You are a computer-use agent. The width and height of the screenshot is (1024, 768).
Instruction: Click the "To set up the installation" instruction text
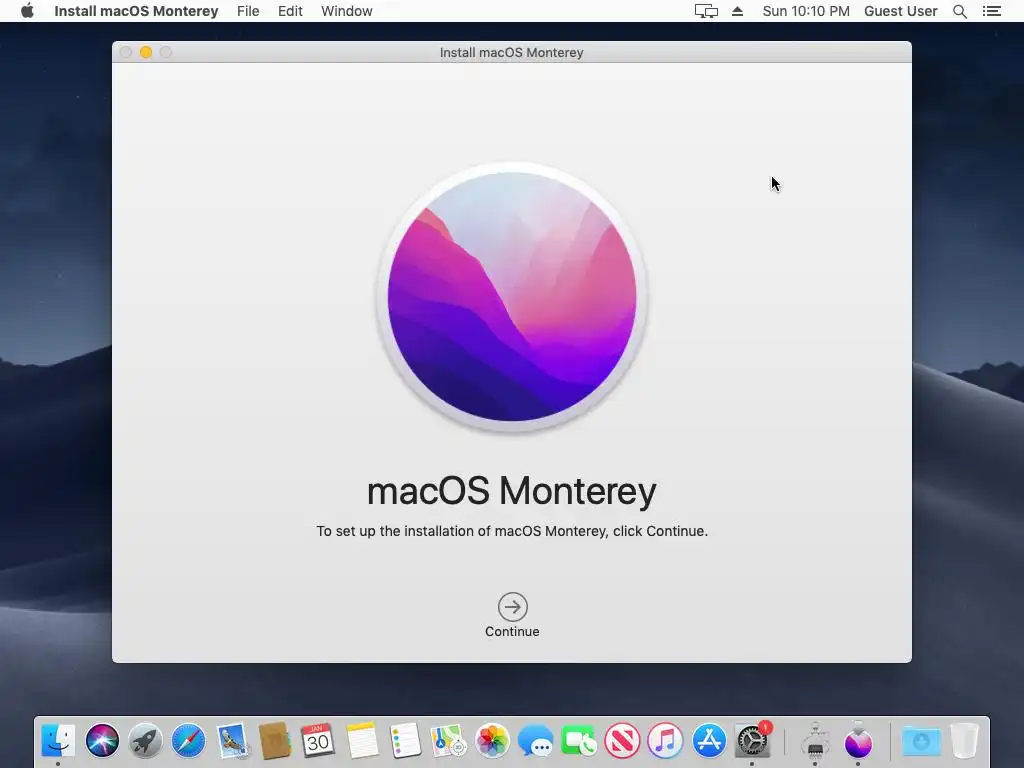512,531
